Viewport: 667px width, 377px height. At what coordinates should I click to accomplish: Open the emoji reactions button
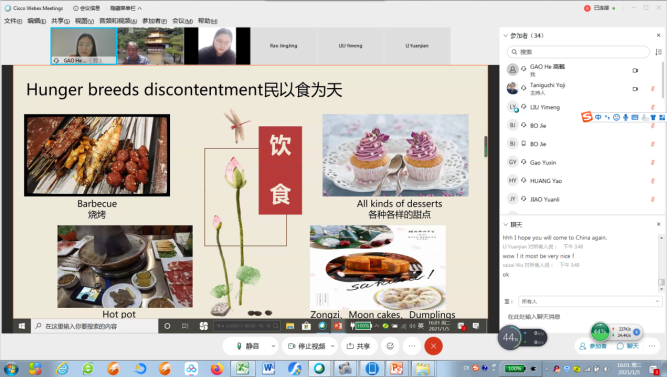pos(390,346)
